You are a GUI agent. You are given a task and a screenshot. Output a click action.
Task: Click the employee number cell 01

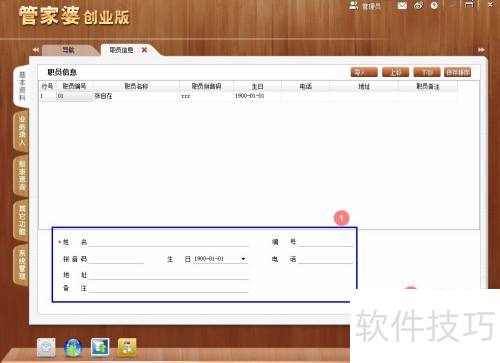coord(74,96)
